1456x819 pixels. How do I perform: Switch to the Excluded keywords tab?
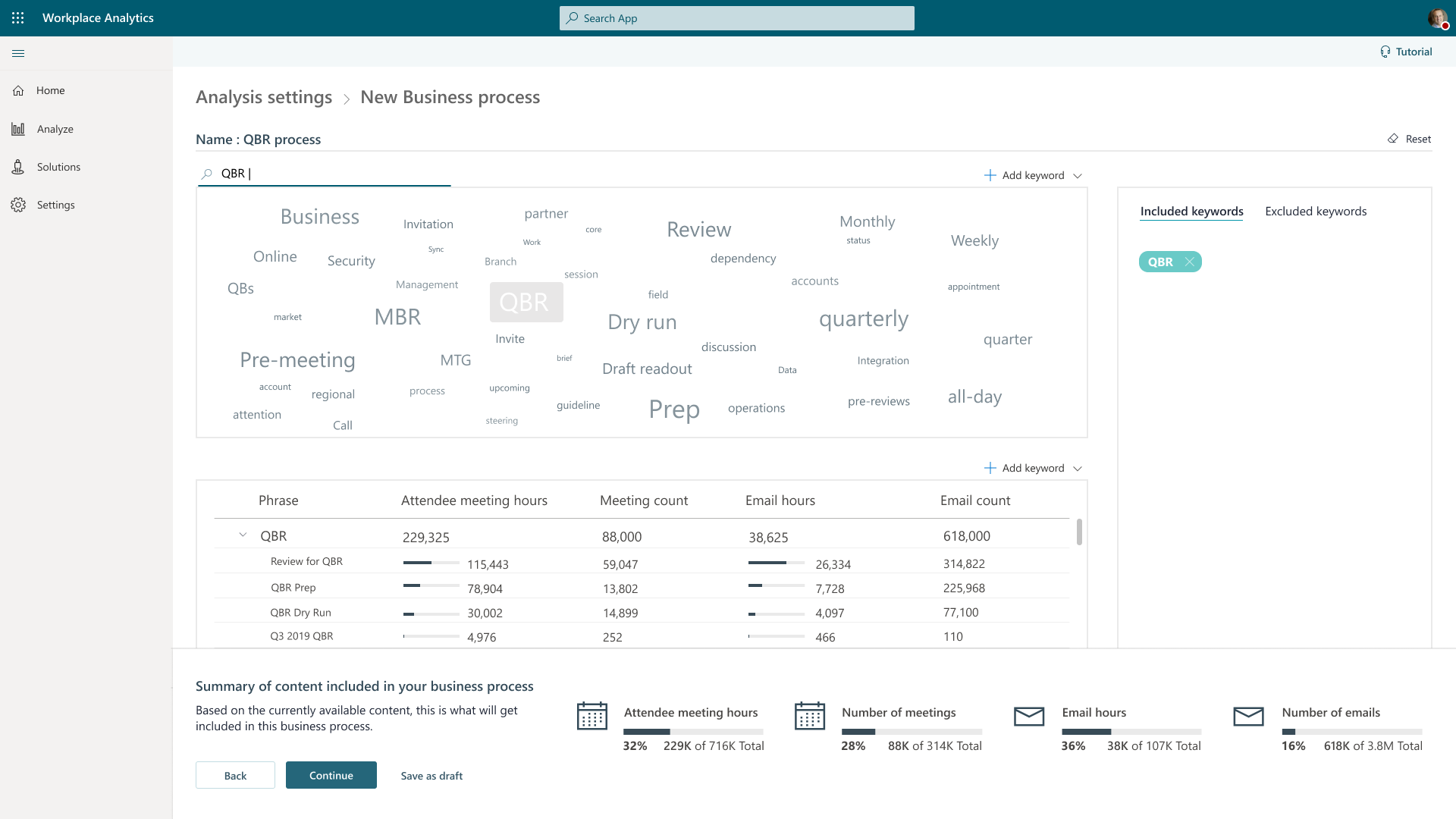(1316, 211)
